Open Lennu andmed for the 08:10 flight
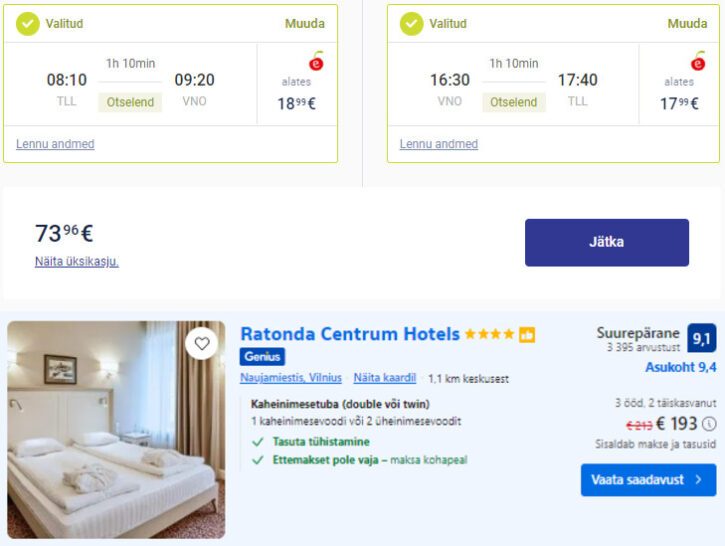The image size is (725, 546). click(x=55, y=144)
